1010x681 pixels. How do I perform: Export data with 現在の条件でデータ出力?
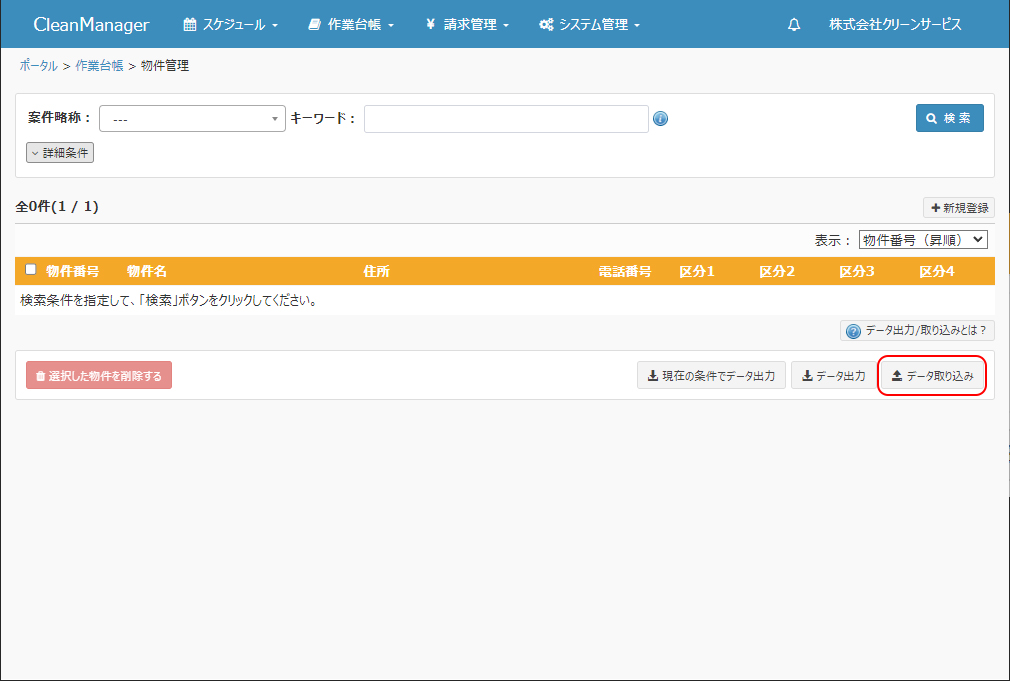pos(711,376)
